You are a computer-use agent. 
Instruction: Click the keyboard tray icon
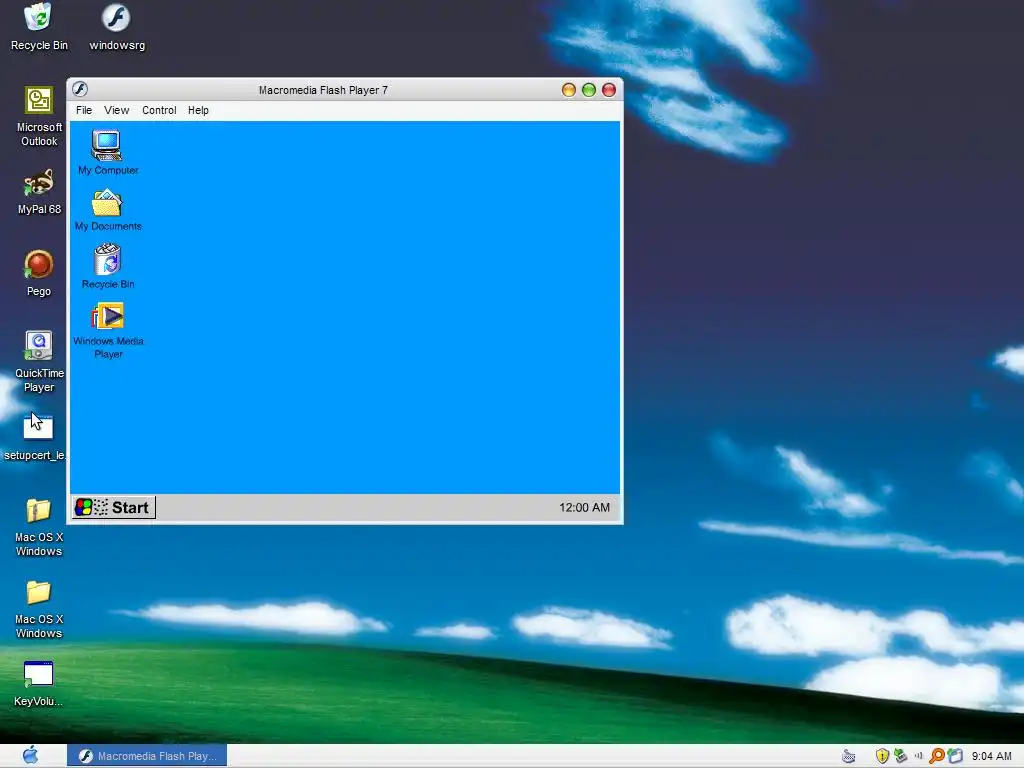(848, 756)
